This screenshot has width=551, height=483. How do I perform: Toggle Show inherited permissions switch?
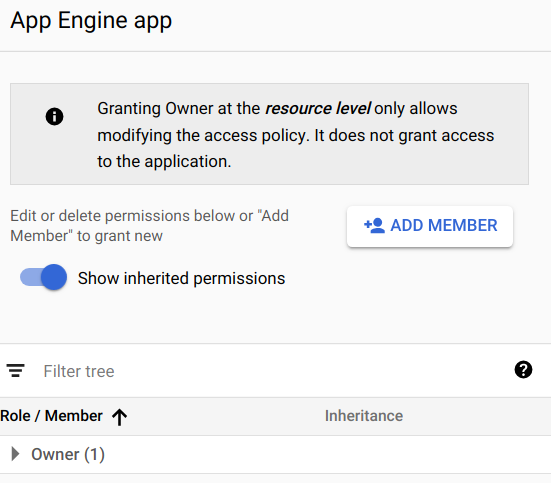point(43,277)
